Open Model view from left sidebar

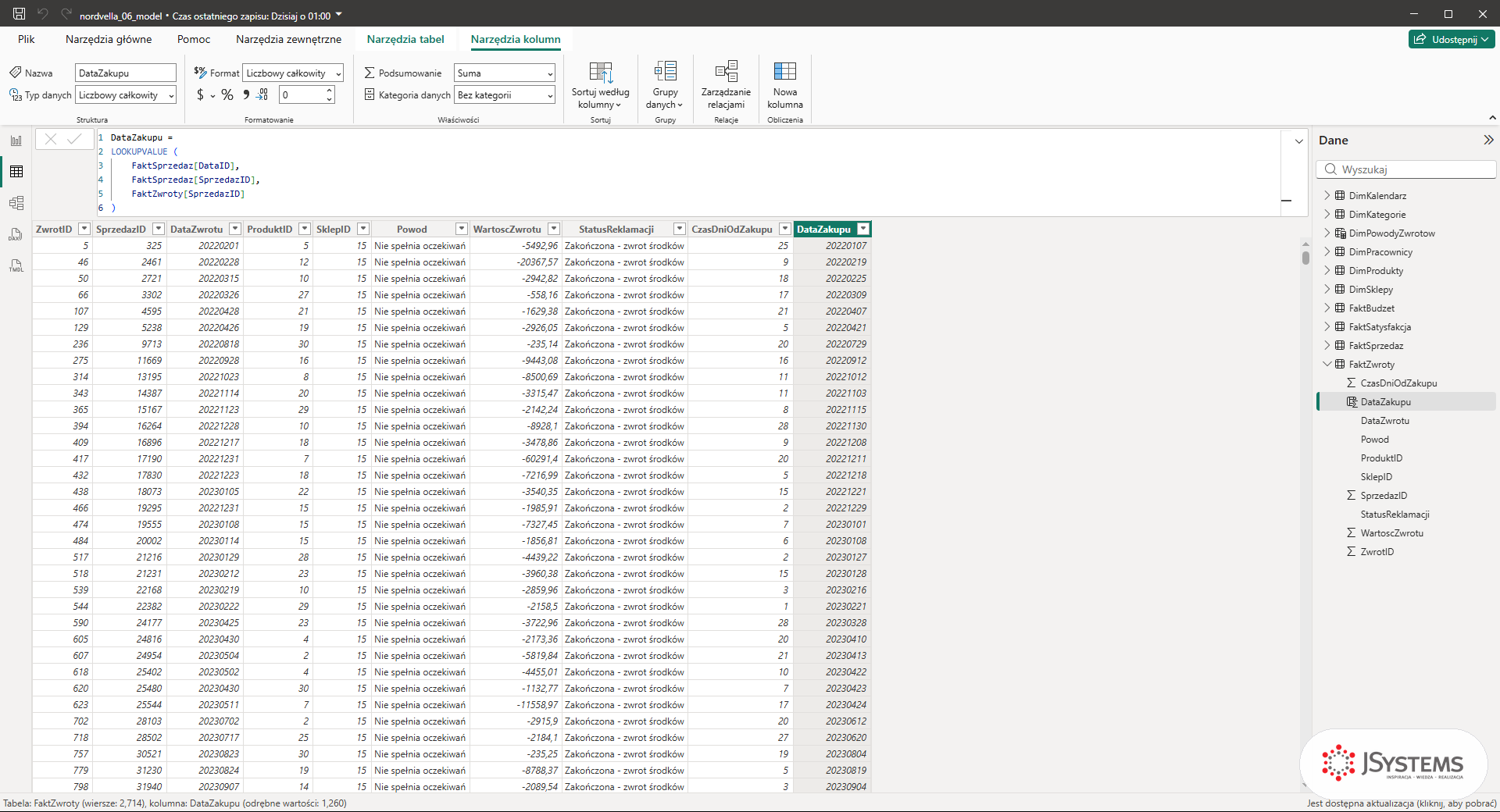point(16,203)
